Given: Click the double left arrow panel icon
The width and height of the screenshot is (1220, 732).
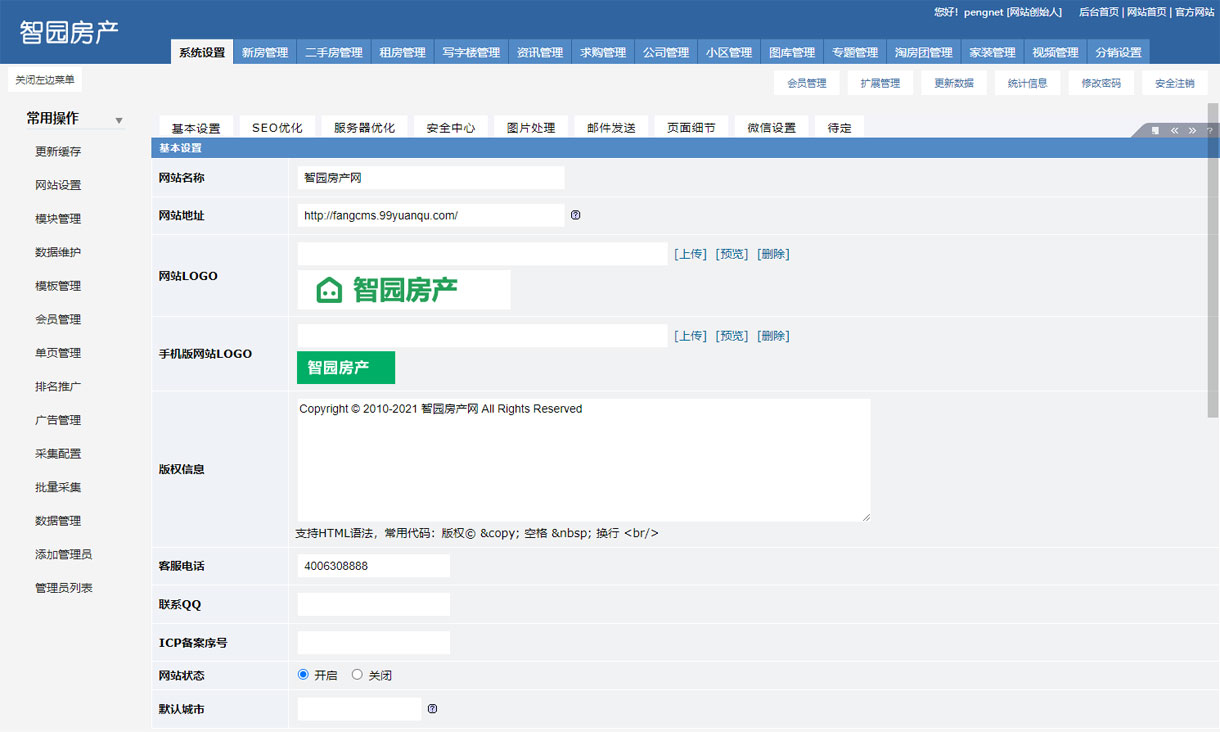Looking at the screenshot, I should click(x=1174, y=131).
